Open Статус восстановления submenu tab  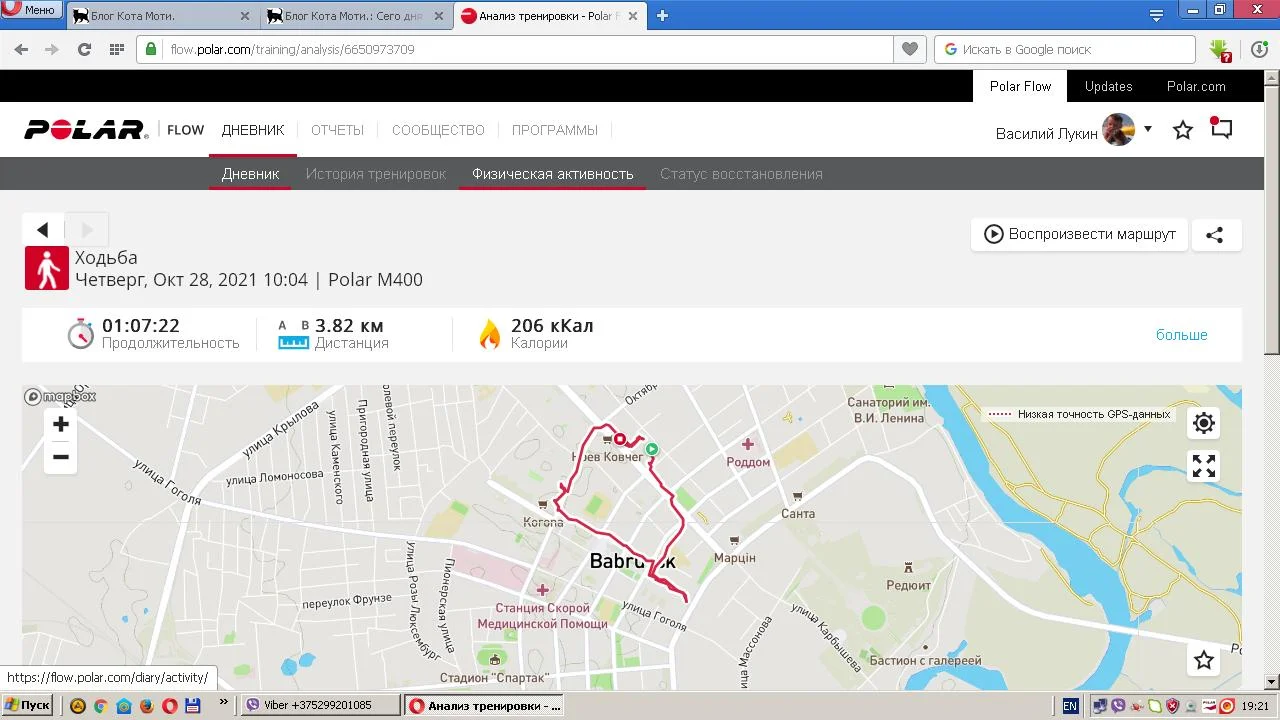pos(741,174)
